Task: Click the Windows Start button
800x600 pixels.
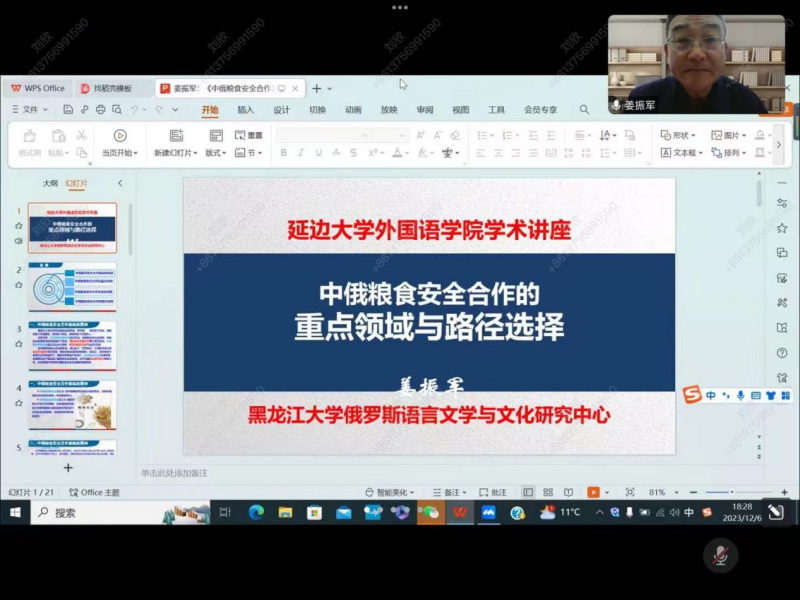Action: tap(15, 512)
